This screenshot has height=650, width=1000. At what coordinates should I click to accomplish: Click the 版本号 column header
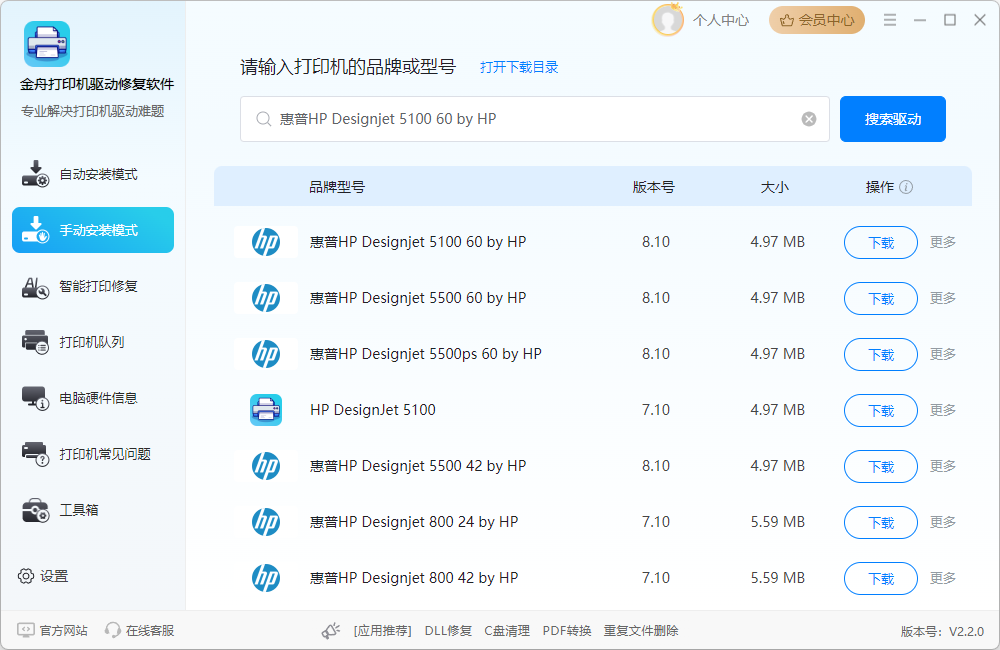click(653, 187)
